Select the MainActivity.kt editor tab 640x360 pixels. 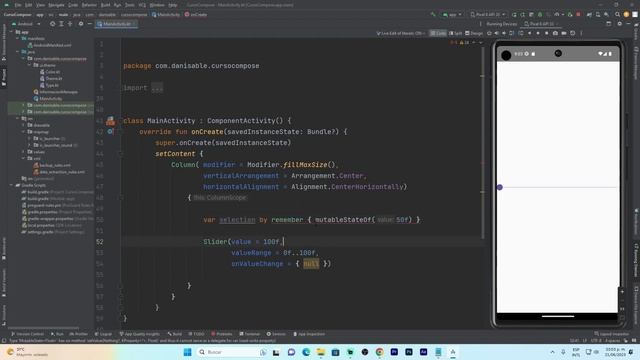(116, 24)
